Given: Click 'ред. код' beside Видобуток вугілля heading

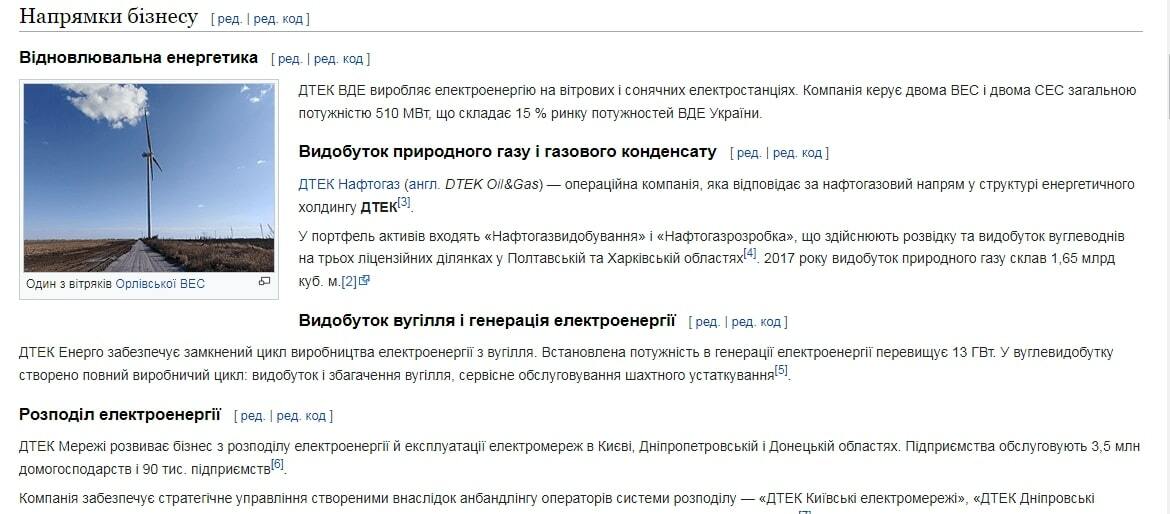Looking at the screenshot, I should 757,322.
